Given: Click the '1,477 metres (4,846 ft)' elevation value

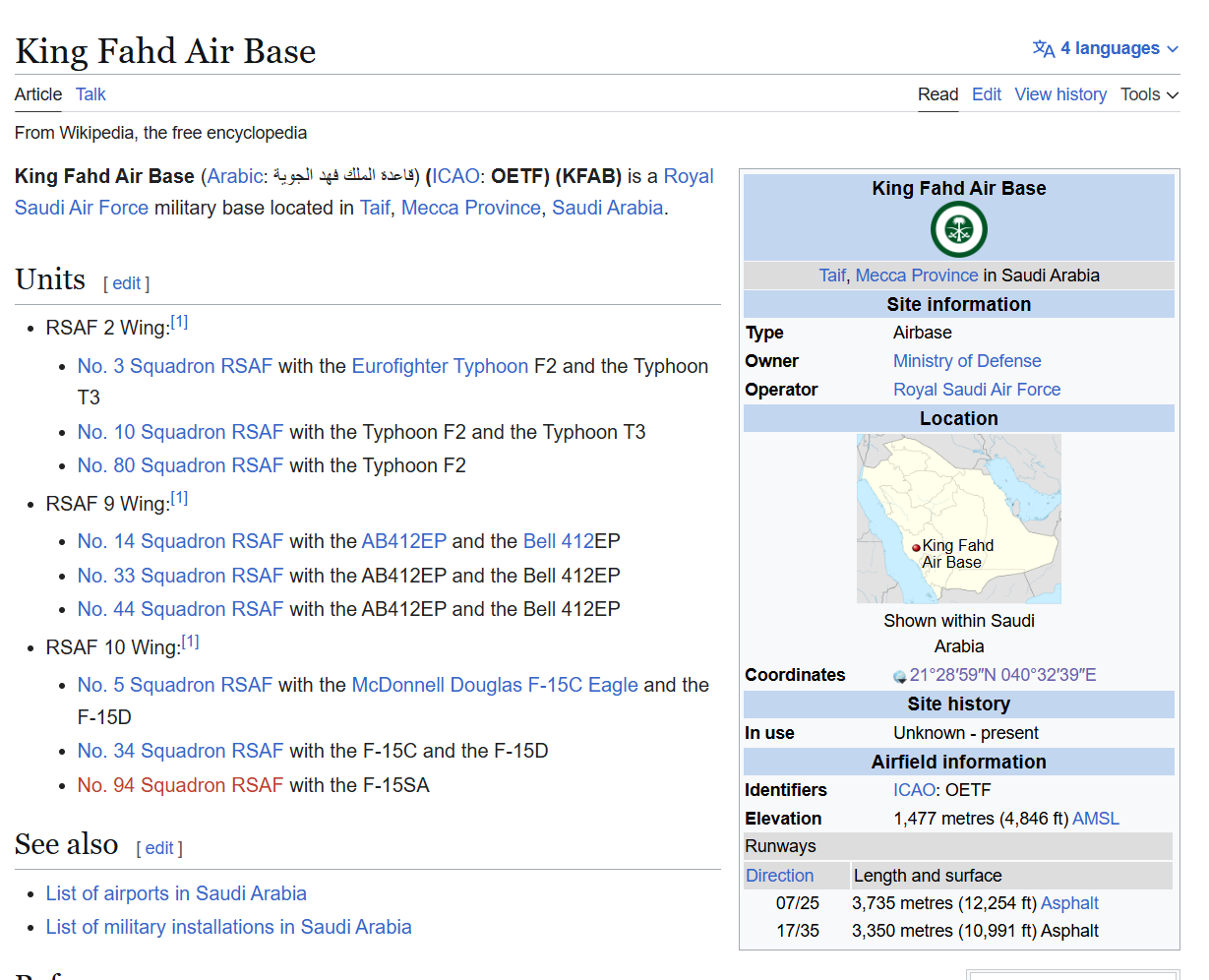Looking at the screenshot, I should pos(981,819).
